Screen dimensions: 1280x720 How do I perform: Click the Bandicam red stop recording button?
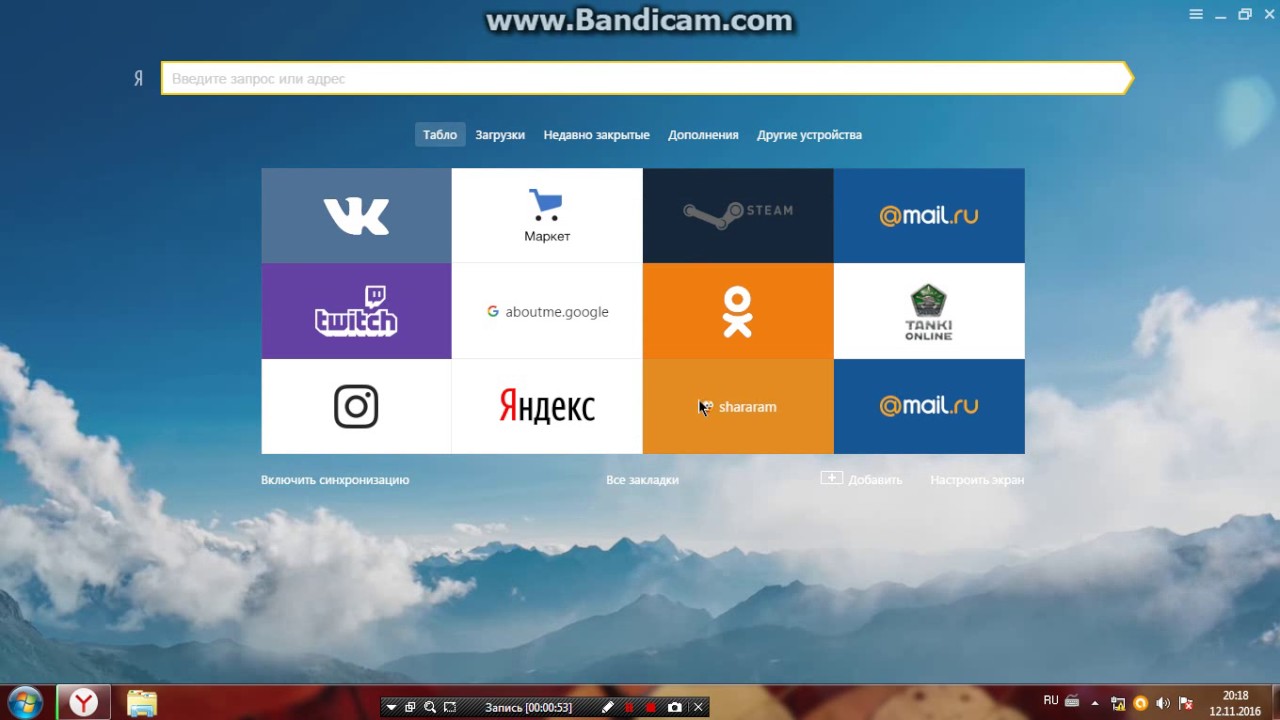coord(651,707)
